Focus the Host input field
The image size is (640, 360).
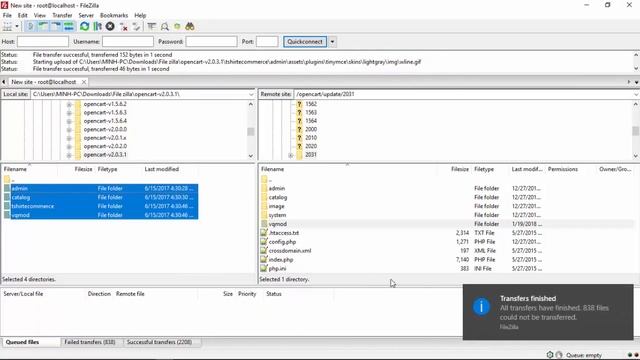43,42
